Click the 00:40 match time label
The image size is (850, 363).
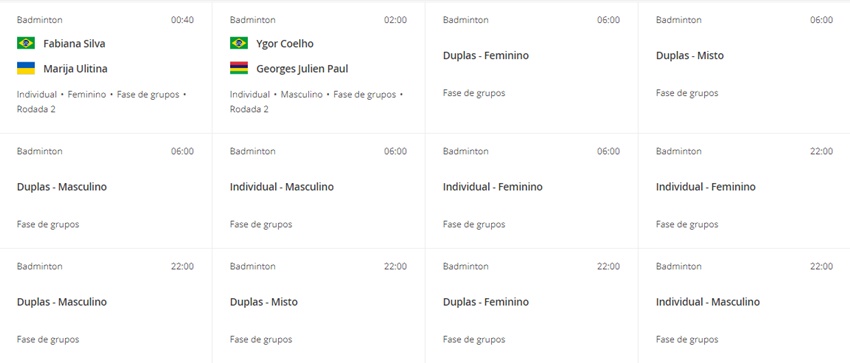coord(182,20)
